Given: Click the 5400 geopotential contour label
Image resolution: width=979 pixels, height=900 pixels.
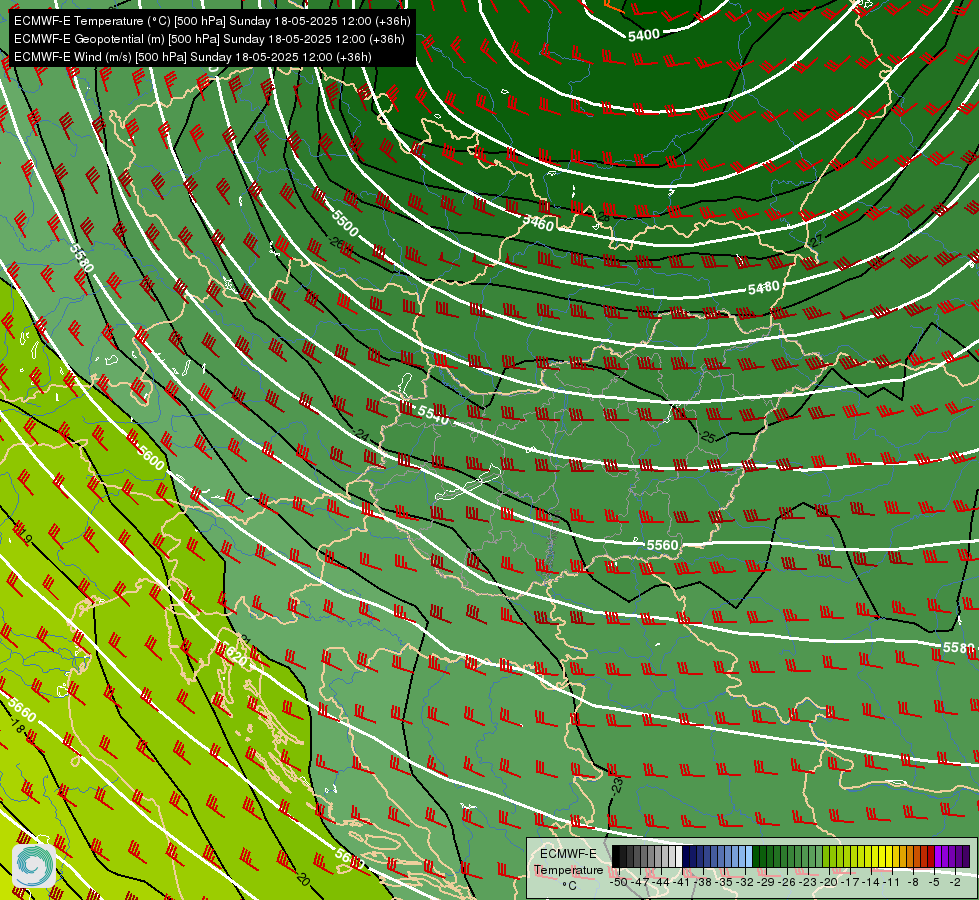Looking at the screenshot, I should (x=644, y=36).
